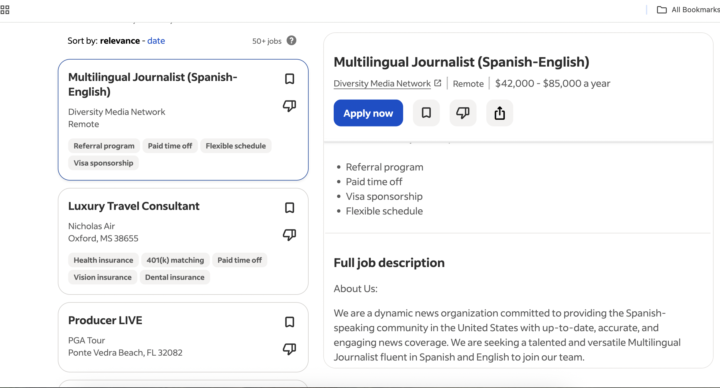Click Paid time off bullet in benefits list

pos(374,182)
